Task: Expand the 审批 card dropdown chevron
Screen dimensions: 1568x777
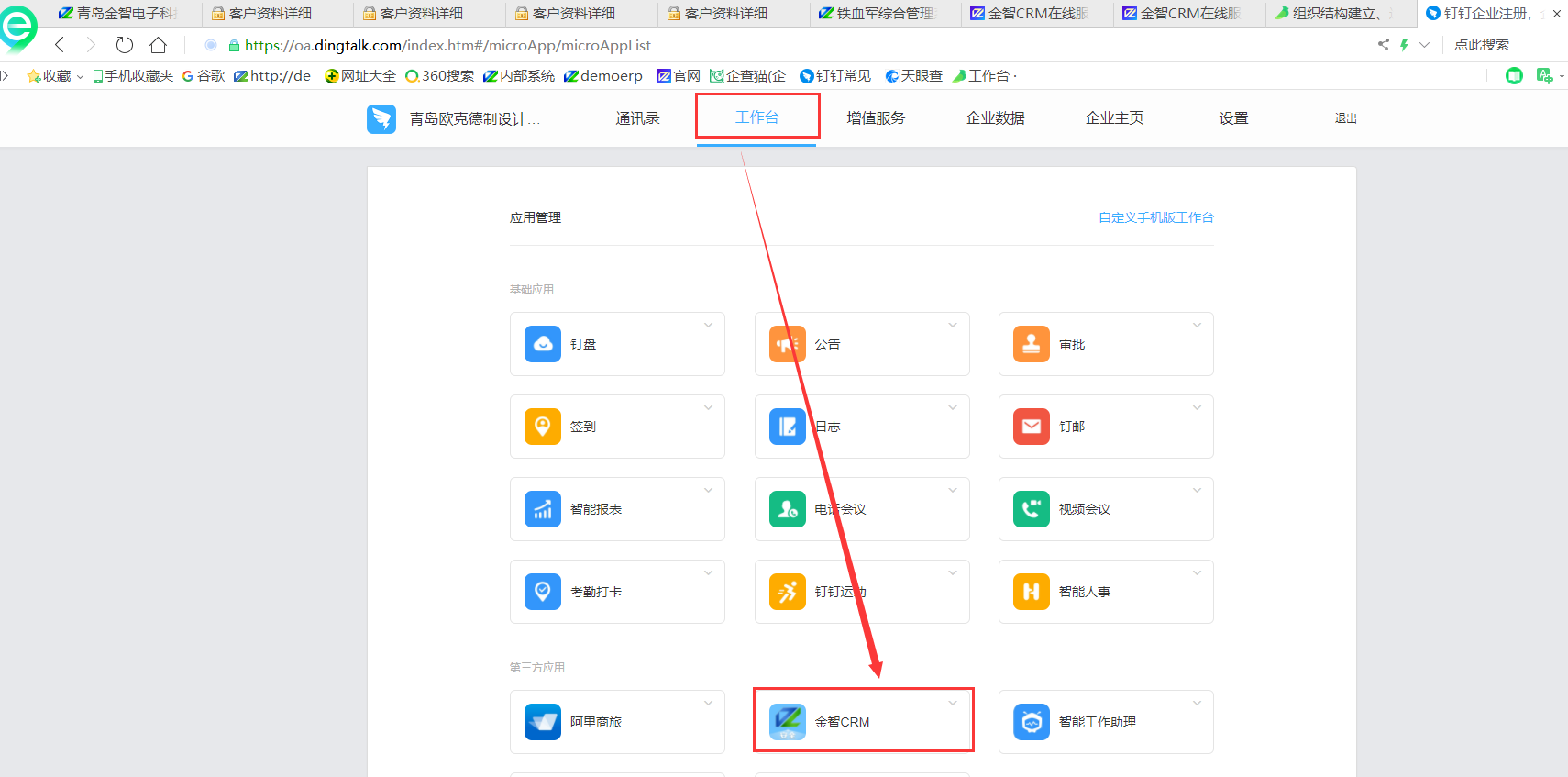Action: pos(1197,326)
